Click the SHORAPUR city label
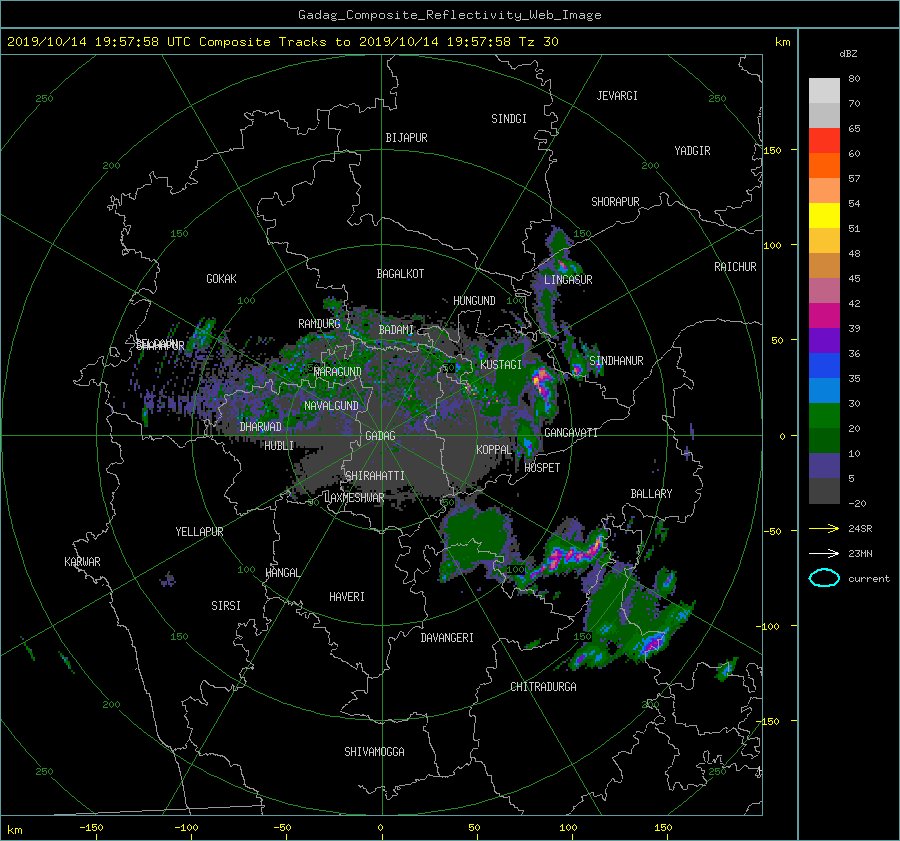Viewport: 900px width, 841px height. [615, 202]
